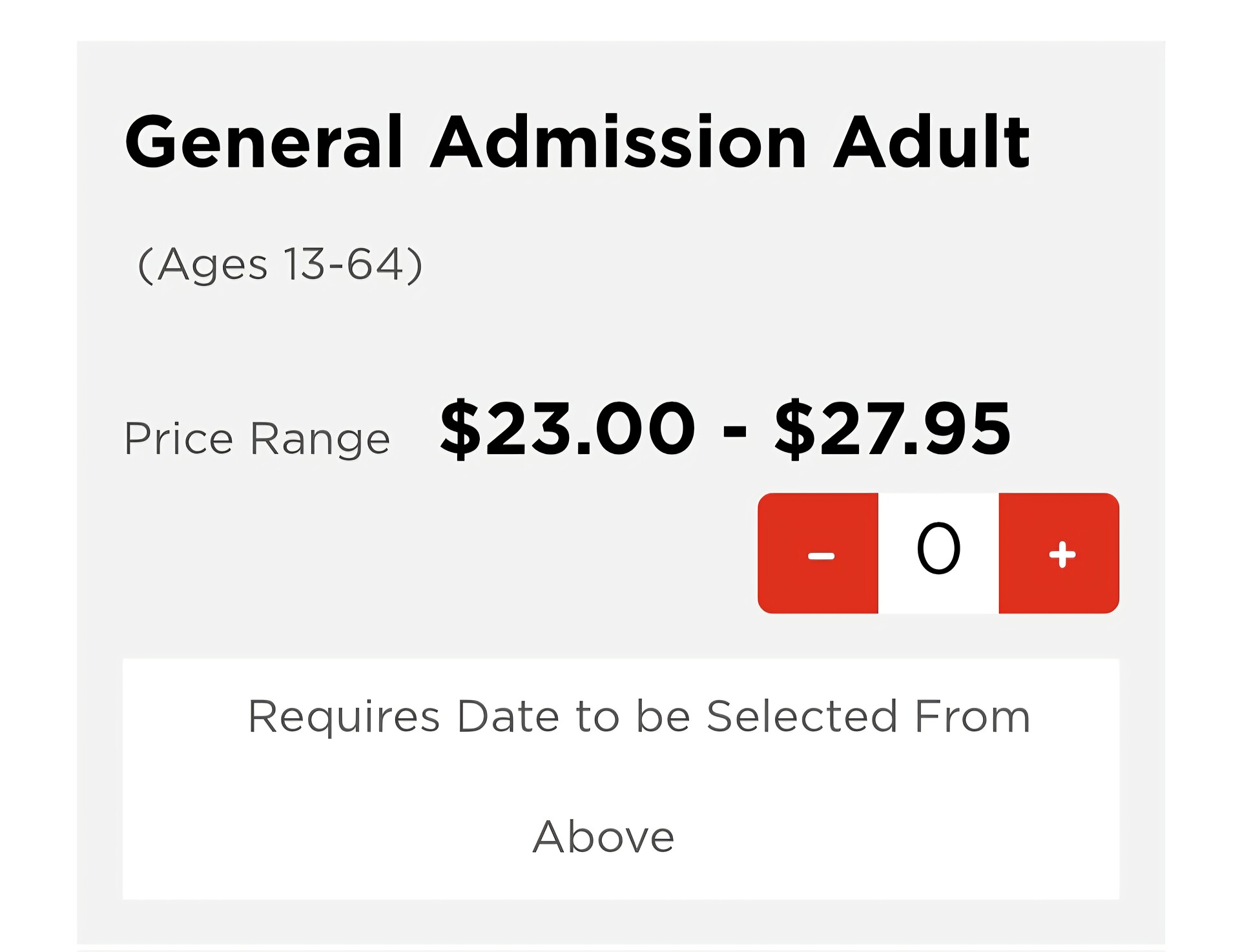
Task: Click the word Above in the date notice
Action: coord(603,836)
